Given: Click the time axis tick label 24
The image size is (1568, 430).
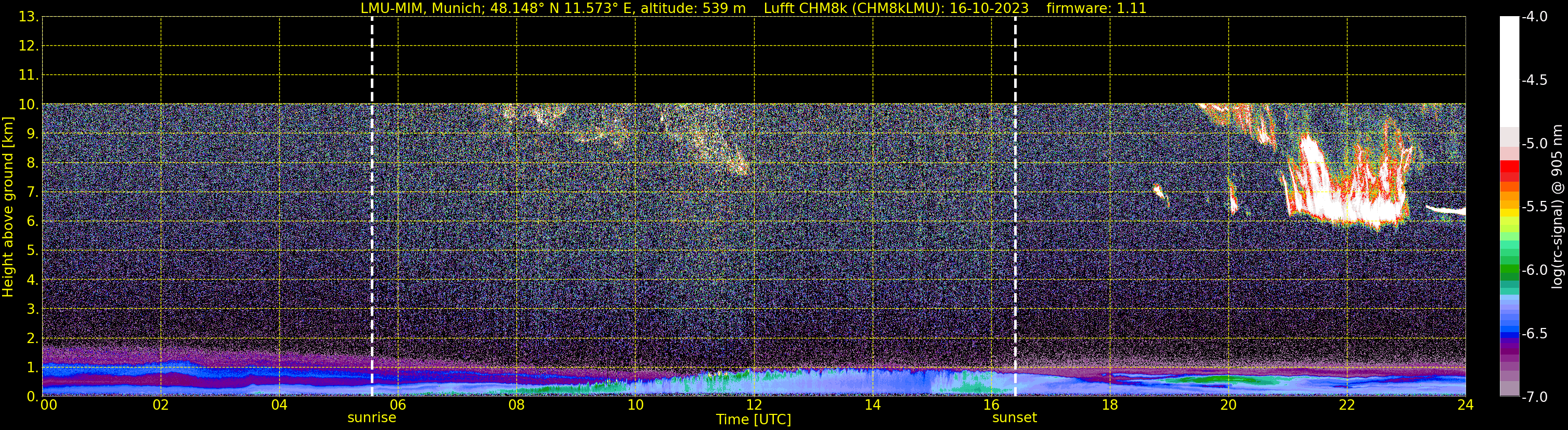Looking at the screenshot, I should pos(1466,405).
